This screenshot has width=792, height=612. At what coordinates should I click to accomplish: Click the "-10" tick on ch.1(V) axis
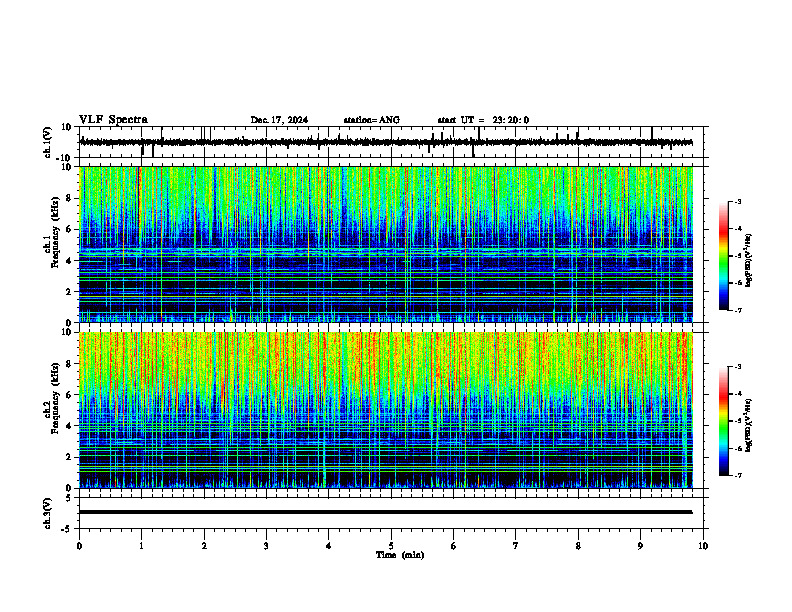[65, 158]
